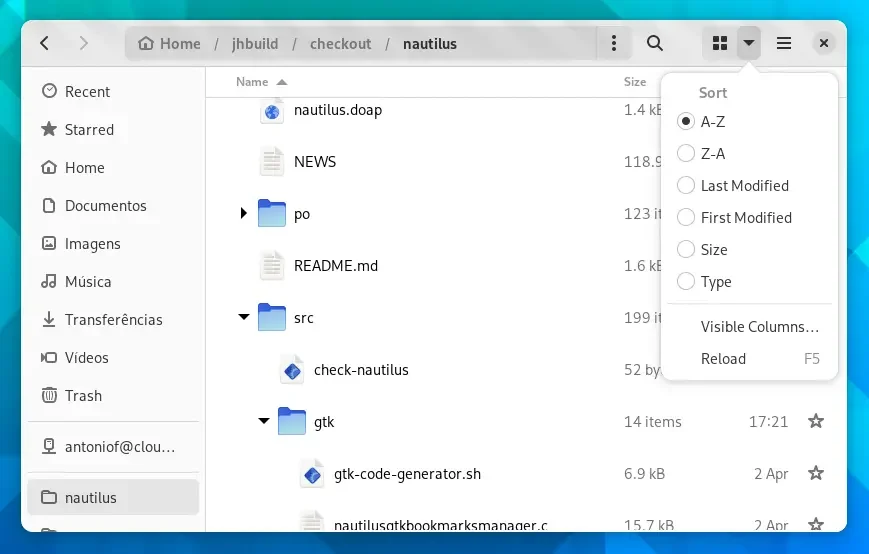
Task: Expand the po folder tree
Action: point(243,213)
